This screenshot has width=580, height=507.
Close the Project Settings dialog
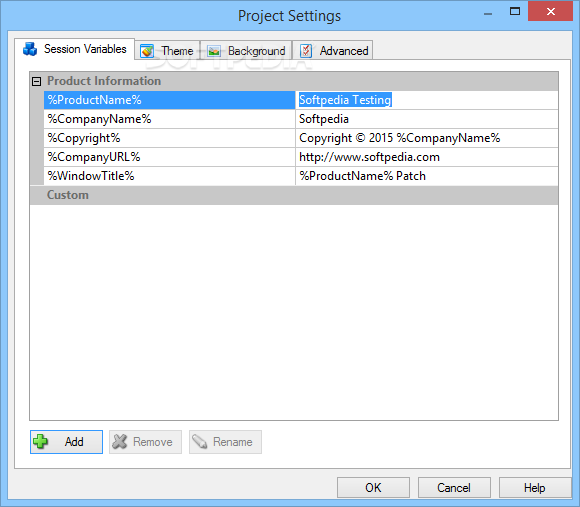pyautogui.click(x=550, y=11)
